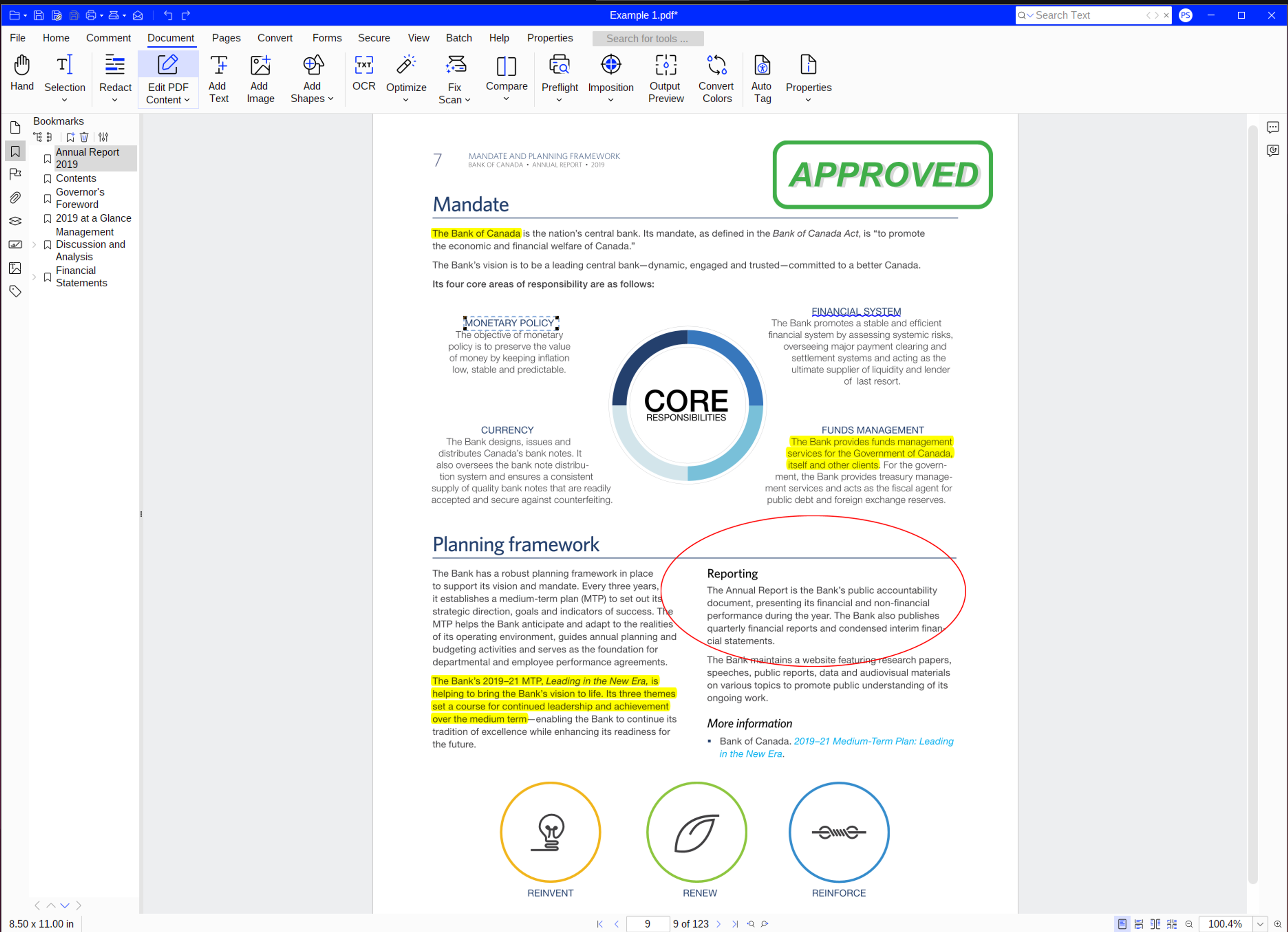Viewport: 1288px width, 932px height.
Task: Click the zoom in magnifier button
Action: coord(1278,924)
